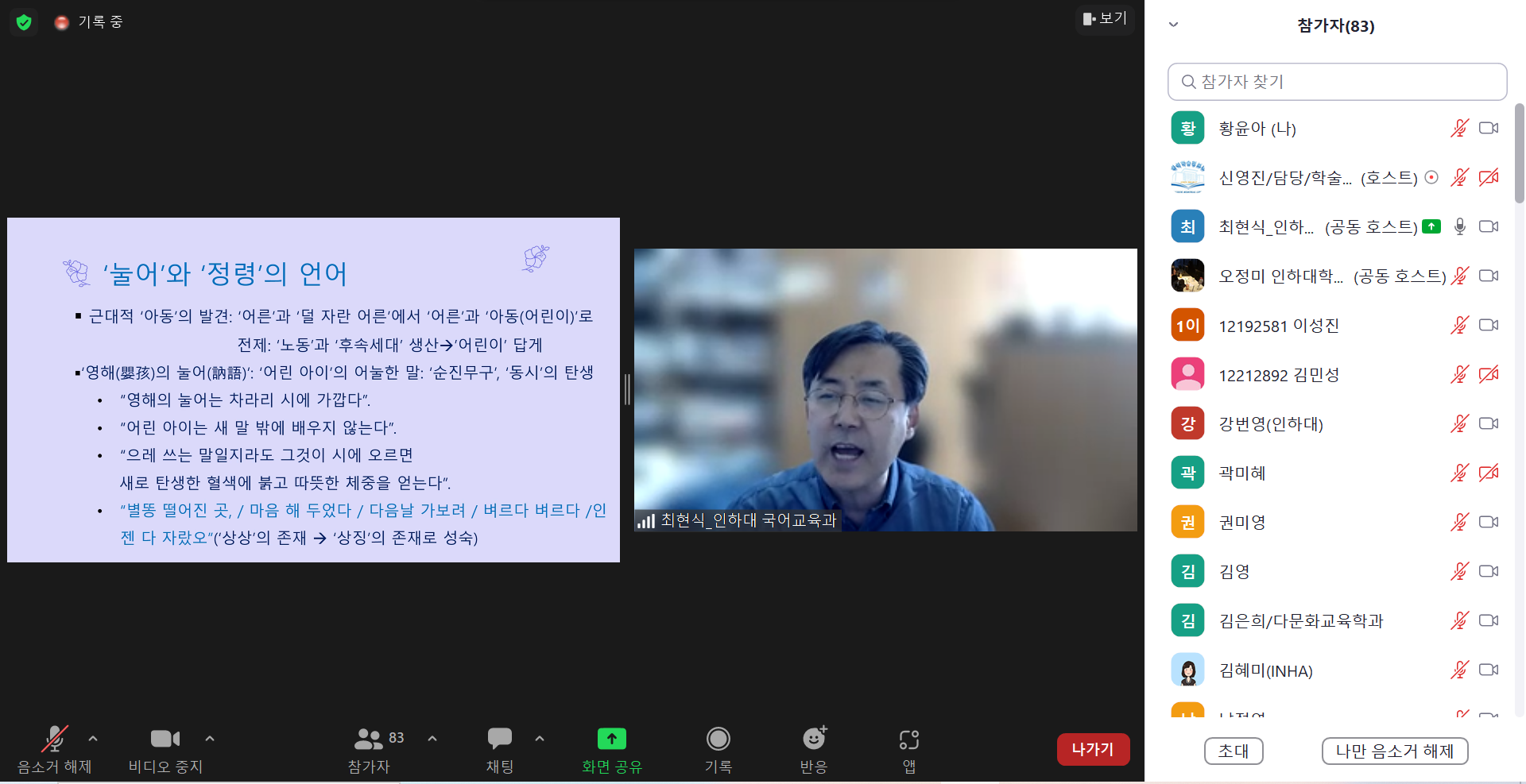This screenshot has width=1526, height=784.
Task: Click the camera icon for 김혜미(INHA)
Action: [x=1489, y=670]
